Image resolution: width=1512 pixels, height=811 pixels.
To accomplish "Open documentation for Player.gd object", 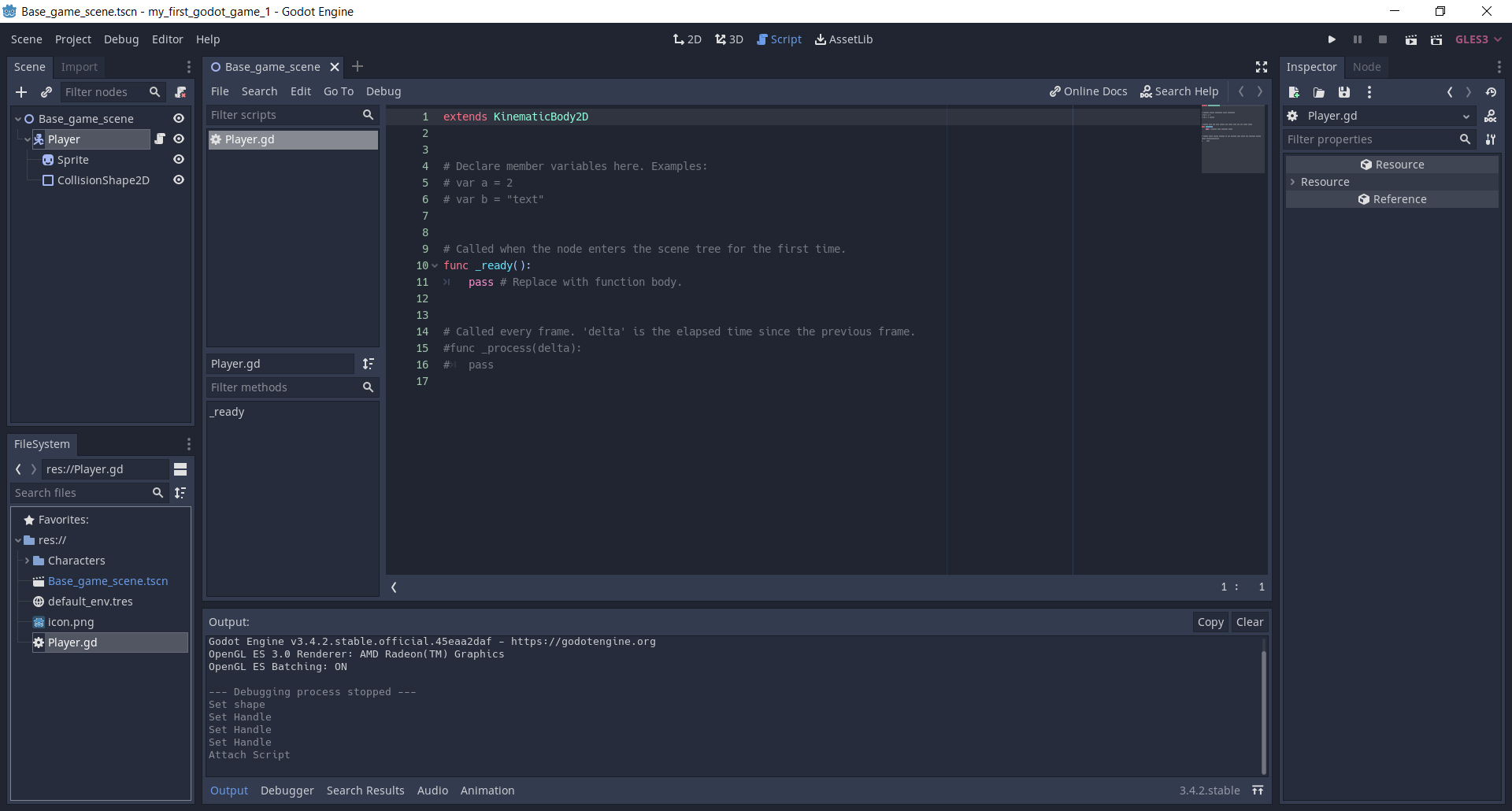I will coord(1491,116).
